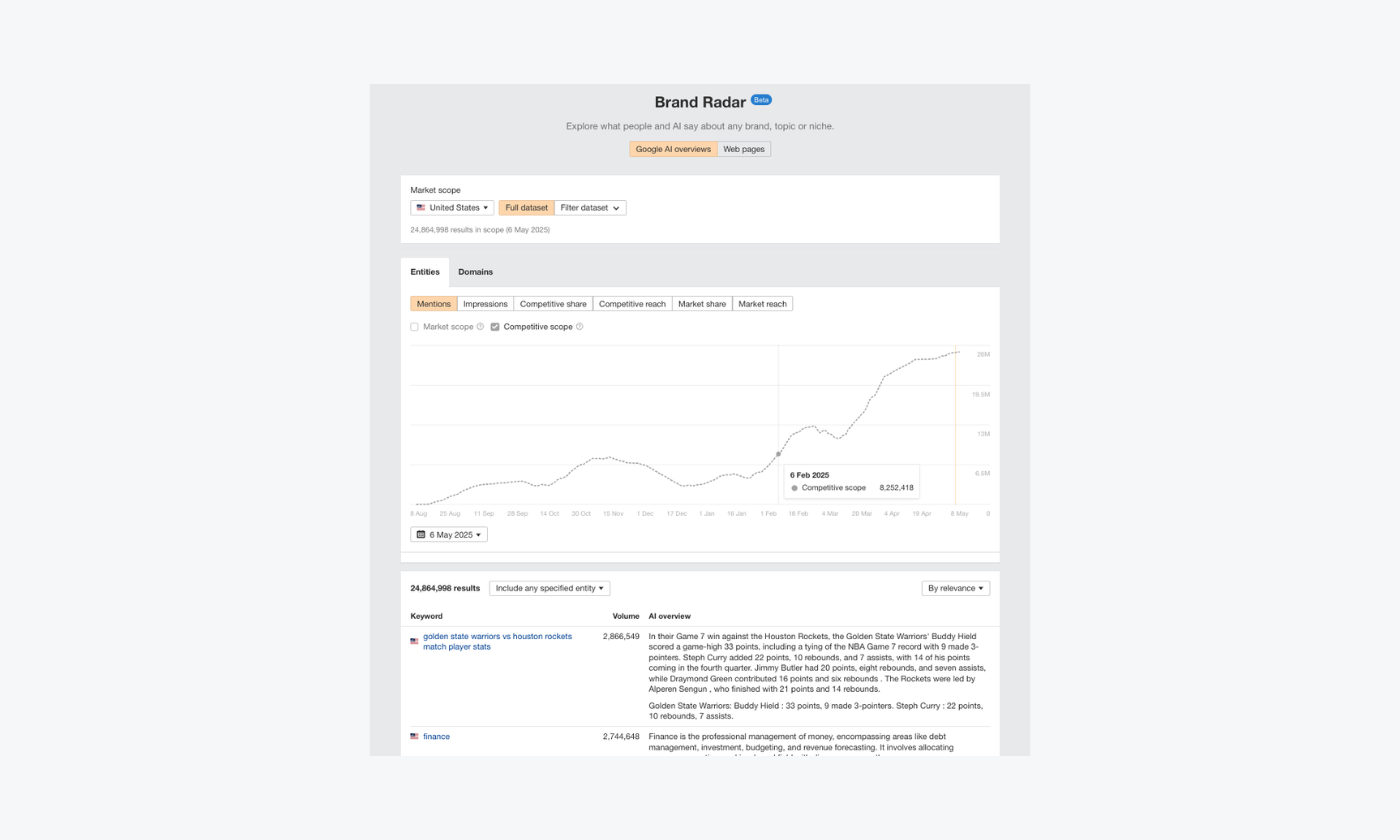Enable the Market scope checkbox
Viewport: 1400px width, 840px height.
414,326
